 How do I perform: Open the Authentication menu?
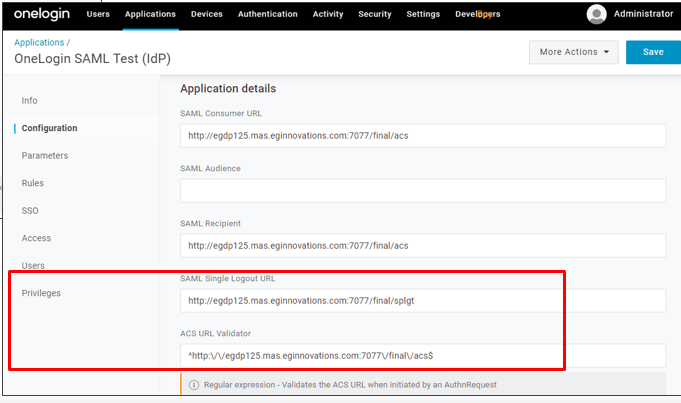point(268,14)
